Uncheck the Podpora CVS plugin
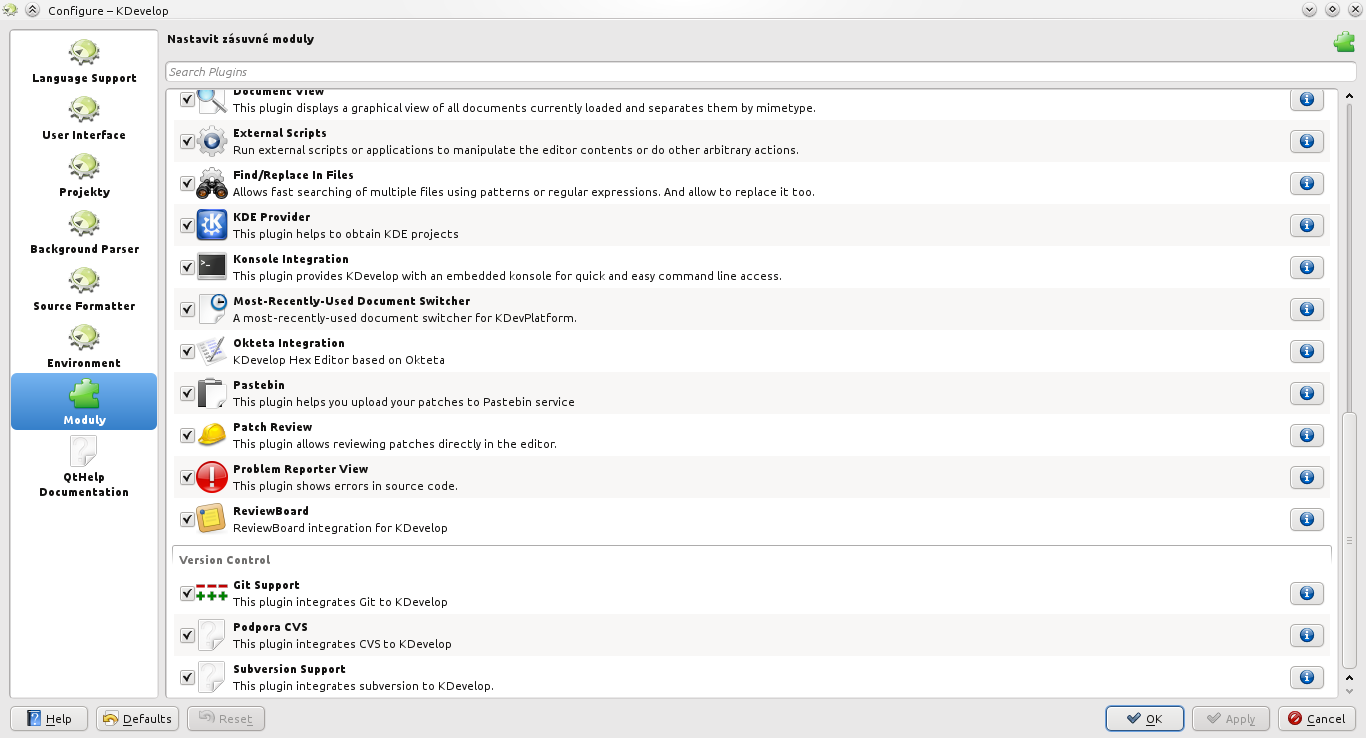 [187, 635]
